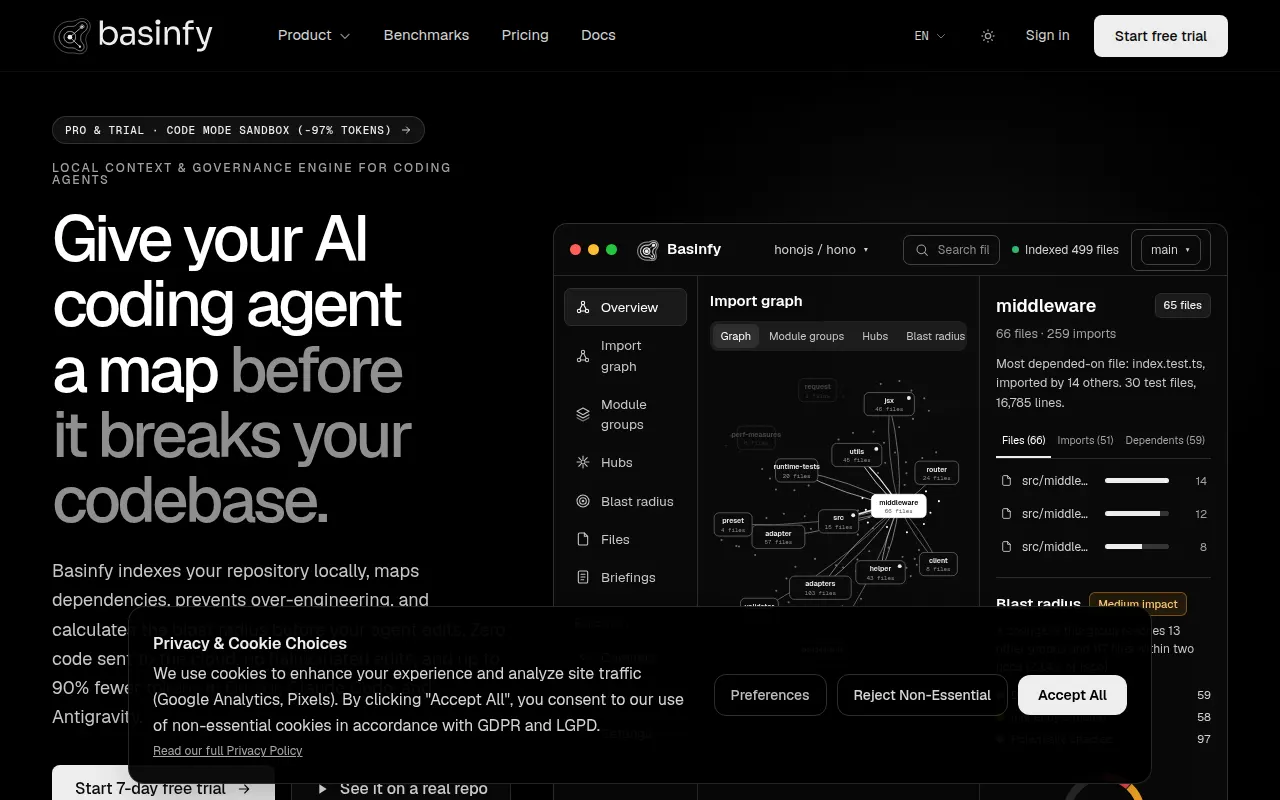Go to Benchmarks in the top navigation
The width and height of the screenshot is (1280, 800).
pos(426,35)
